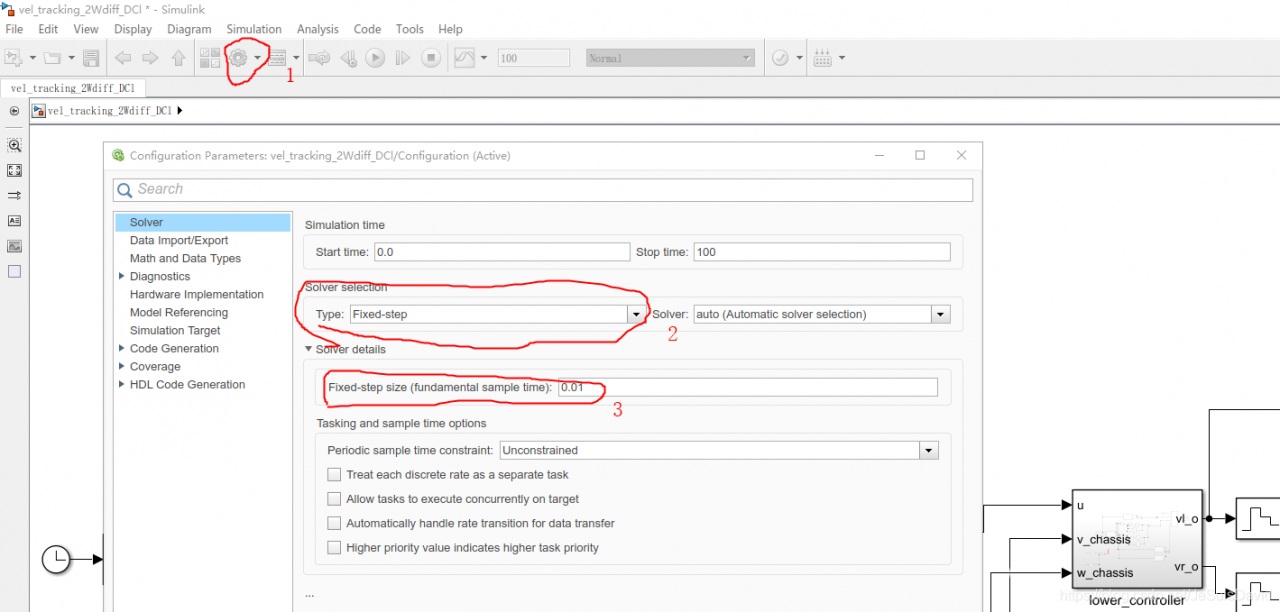
Task: Select Math and Data Types pane
Action: pos(185,258)
